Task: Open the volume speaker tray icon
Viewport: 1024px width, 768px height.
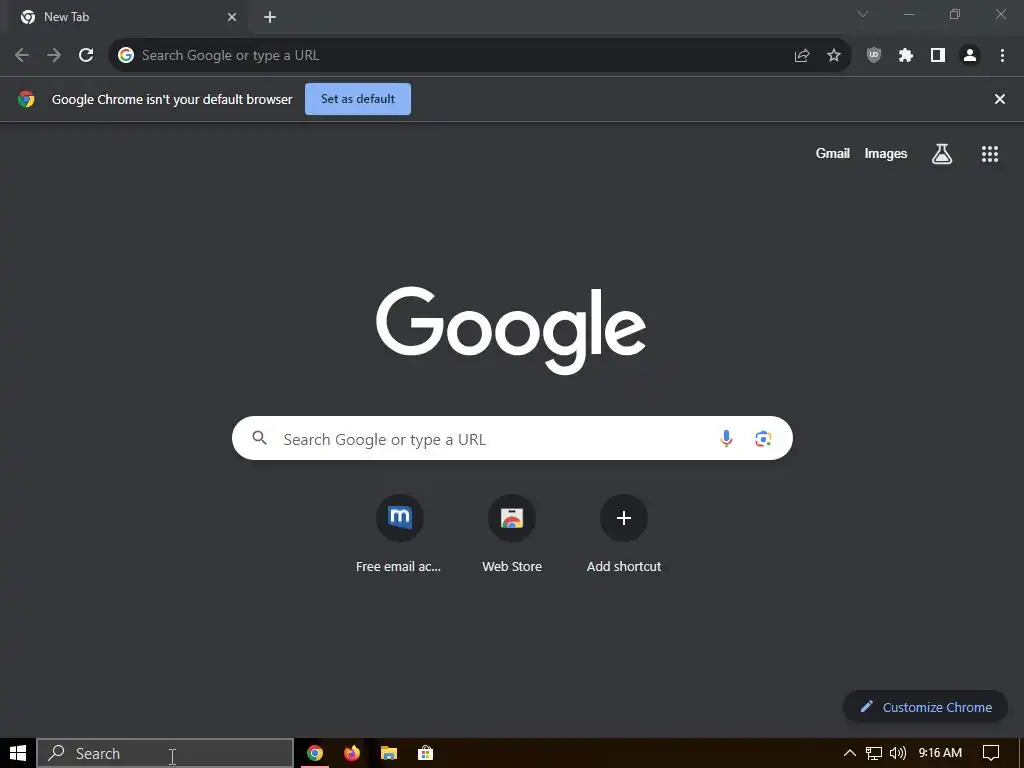Action: point(898,753)
